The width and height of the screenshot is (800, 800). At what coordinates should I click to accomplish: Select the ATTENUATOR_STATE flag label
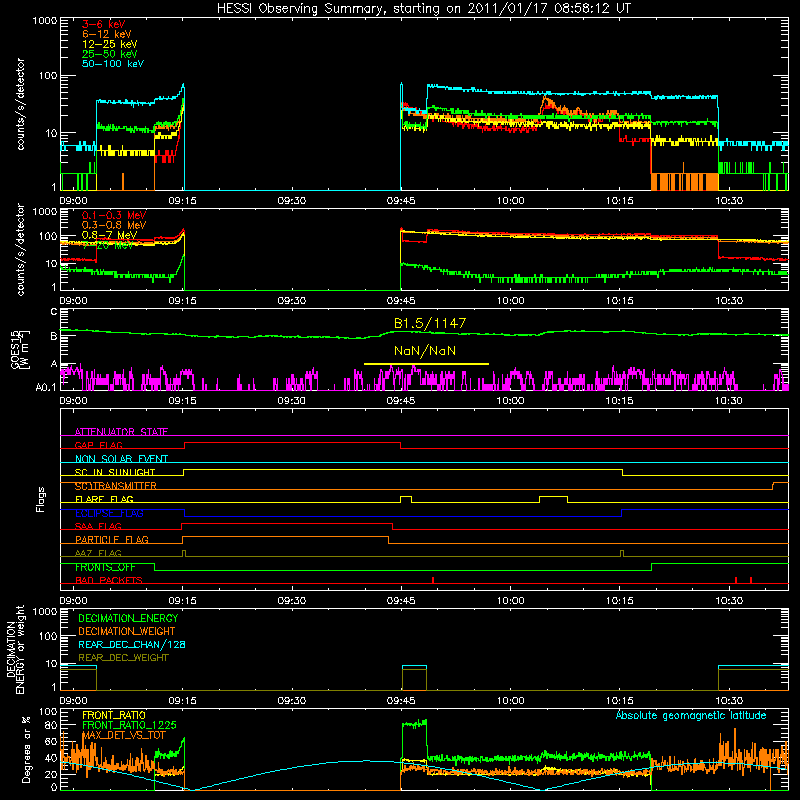click(x=121, y=432)
